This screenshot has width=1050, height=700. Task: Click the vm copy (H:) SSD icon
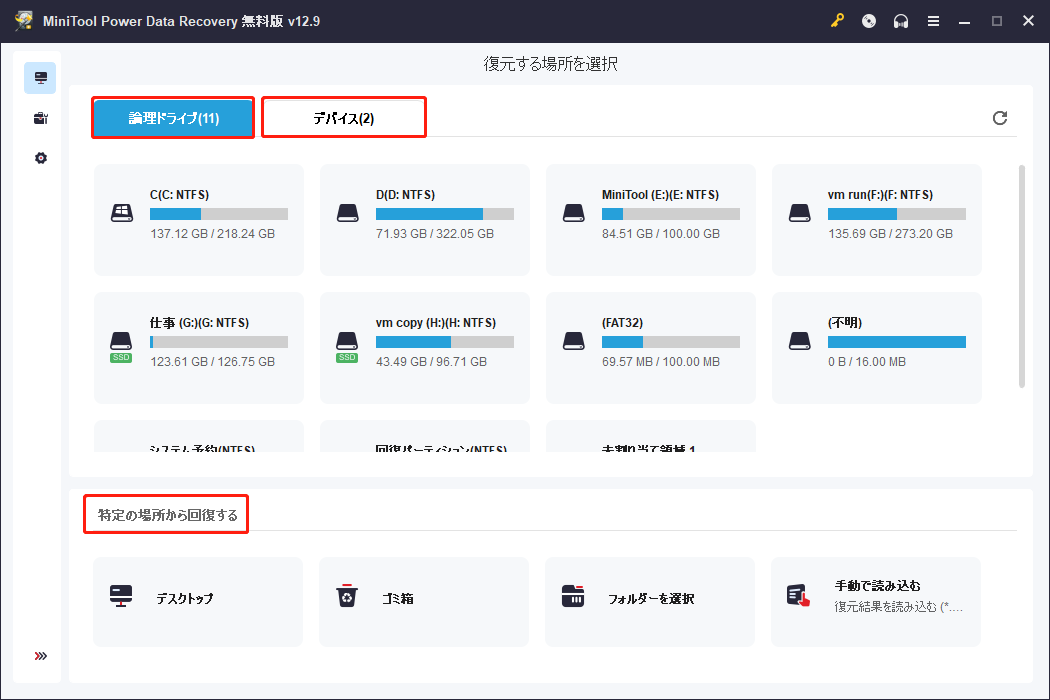347,346
